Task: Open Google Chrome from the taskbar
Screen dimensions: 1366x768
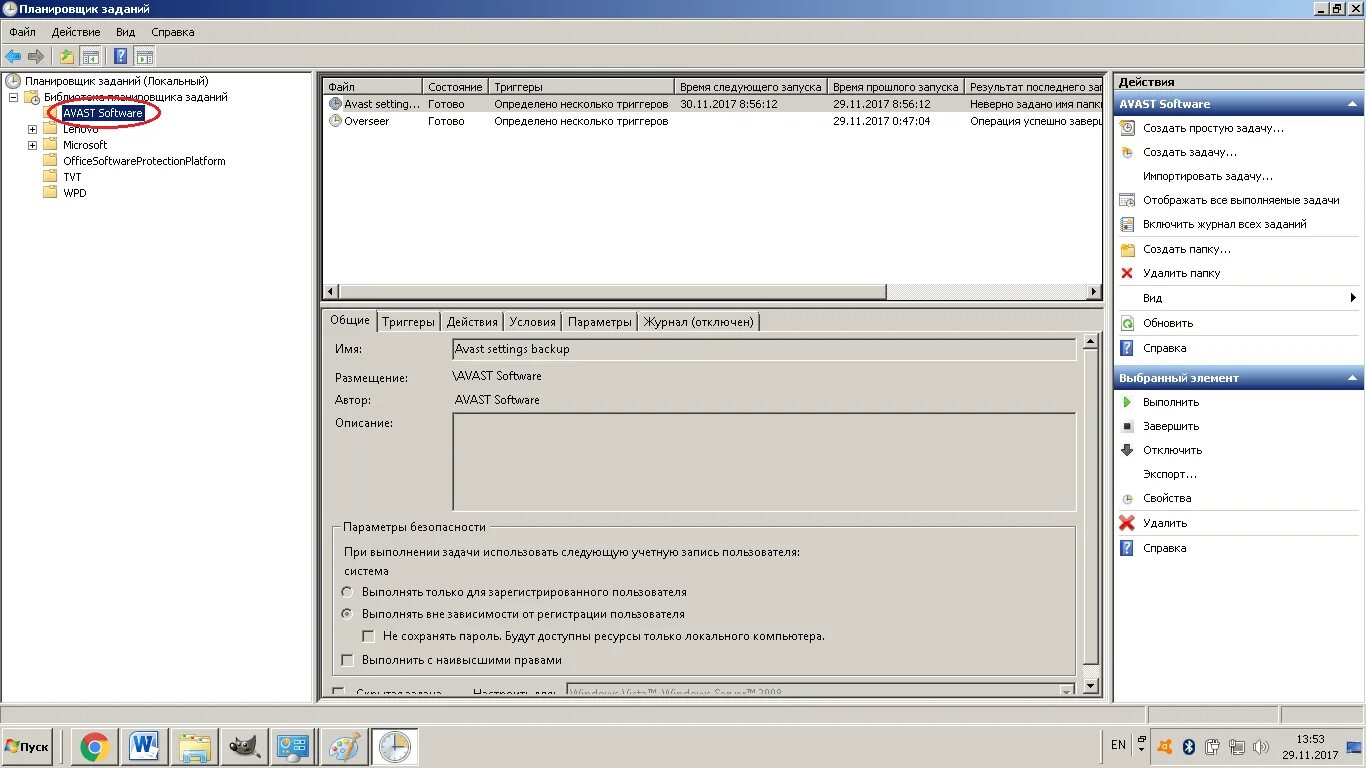Action: point(95,746)
